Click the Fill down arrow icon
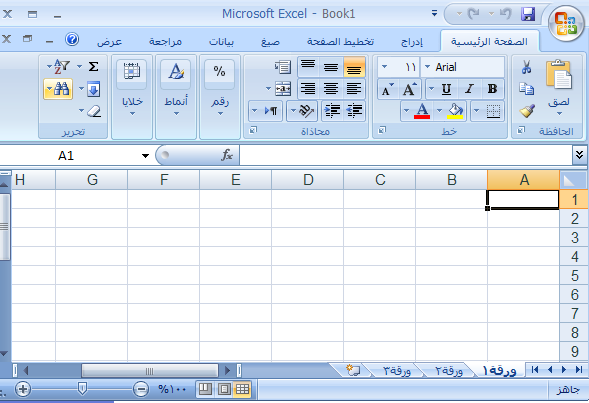The height and width of the screenshot is (403, 589). [x=93, y=89]
